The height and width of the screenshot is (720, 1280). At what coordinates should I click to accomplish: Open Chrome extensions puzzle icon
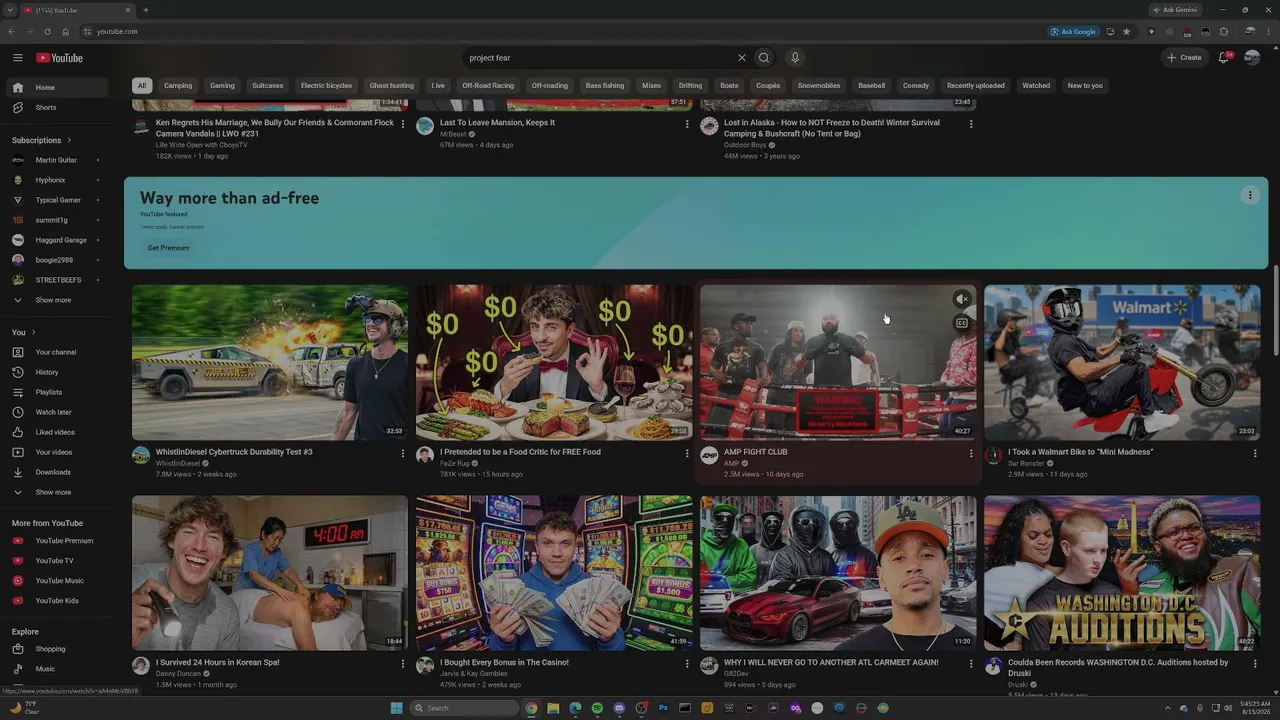click(x=1223, y=32)
